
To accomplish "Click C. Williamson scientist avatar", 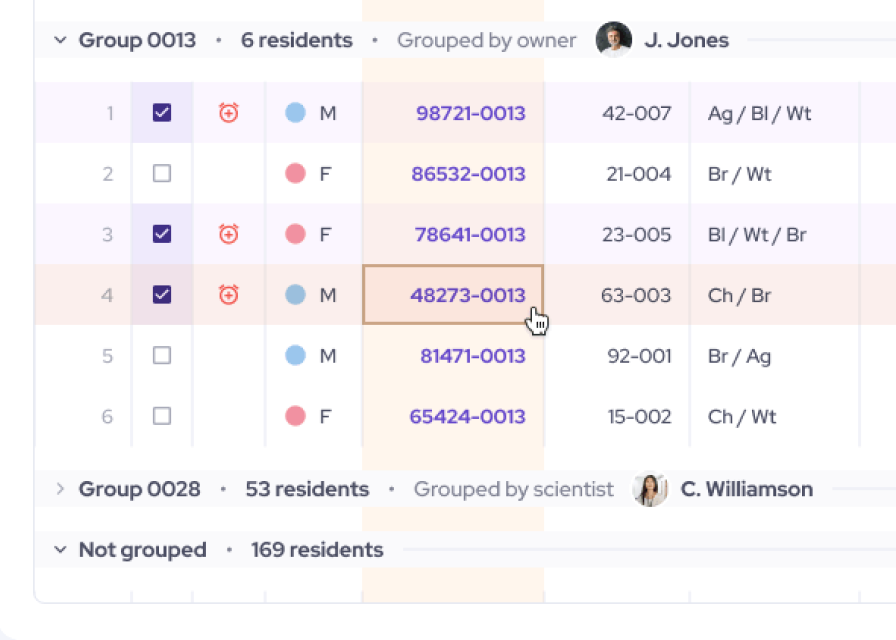I will click(x=650, y=489).
